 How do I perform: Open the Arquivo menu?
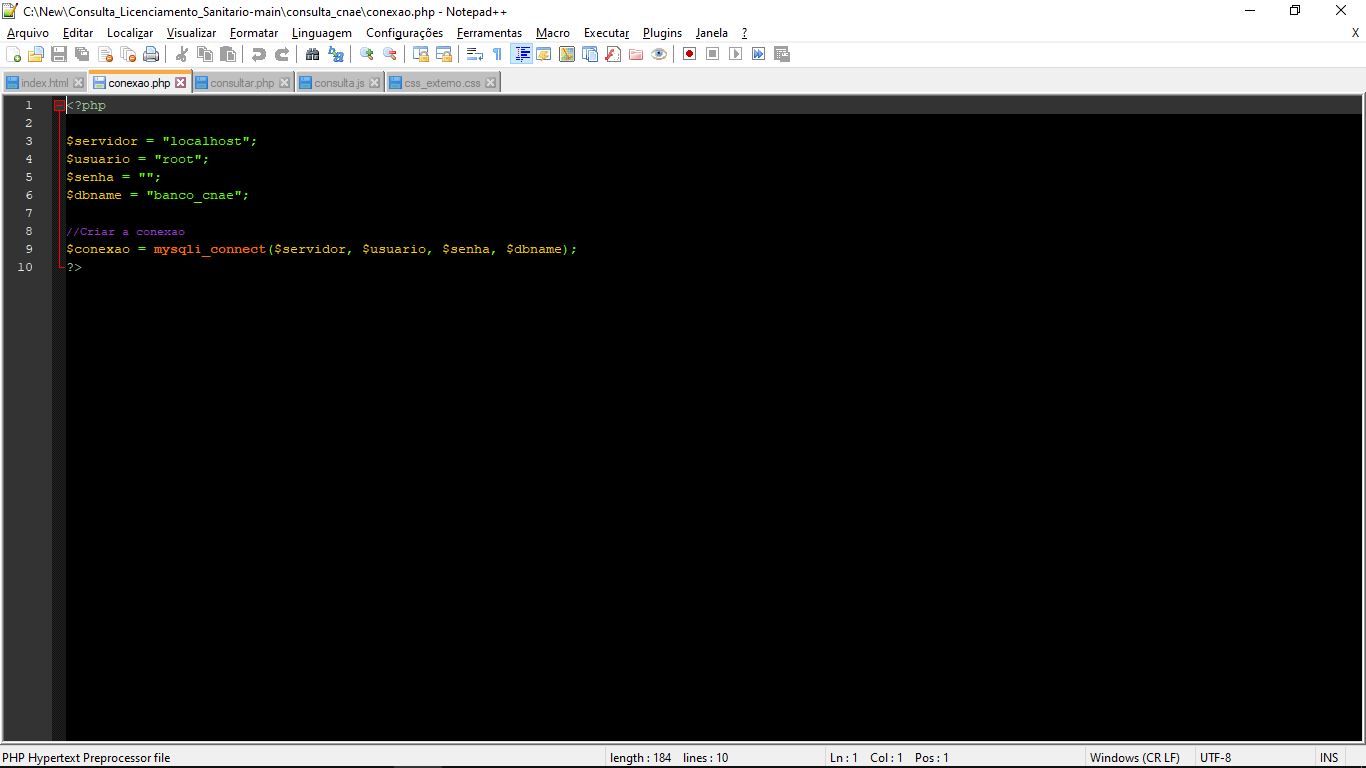click(28, 33)
